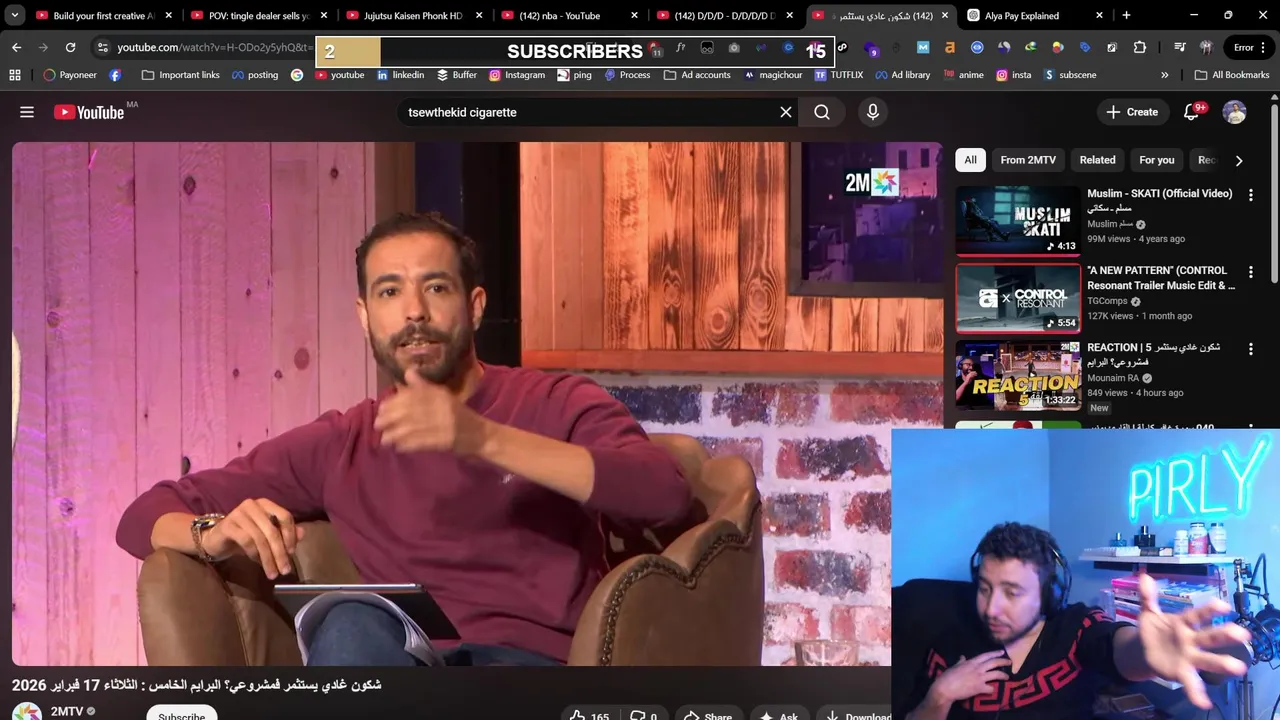
Task: Open the Ad accounts bookmark folder
Action: pyautogui.click(x=697, y=75)
